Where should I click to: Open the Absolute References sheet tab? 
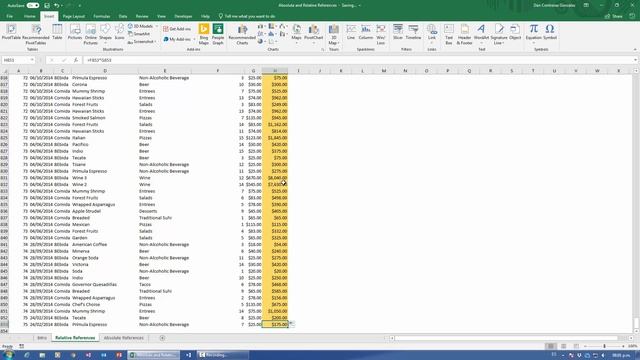124,338
